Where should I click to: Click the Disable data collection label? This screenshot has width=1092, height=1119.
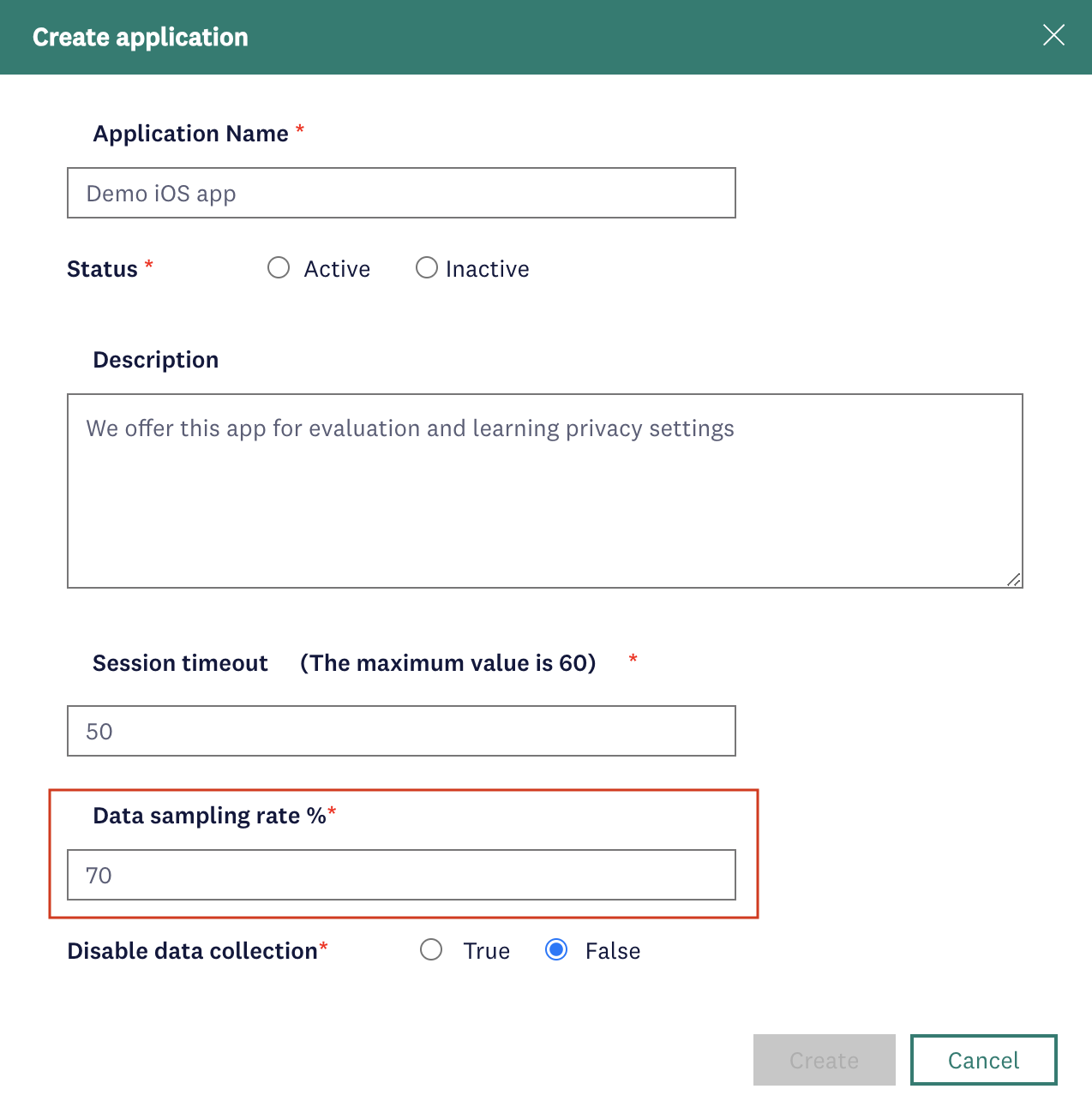coord(193,951)
